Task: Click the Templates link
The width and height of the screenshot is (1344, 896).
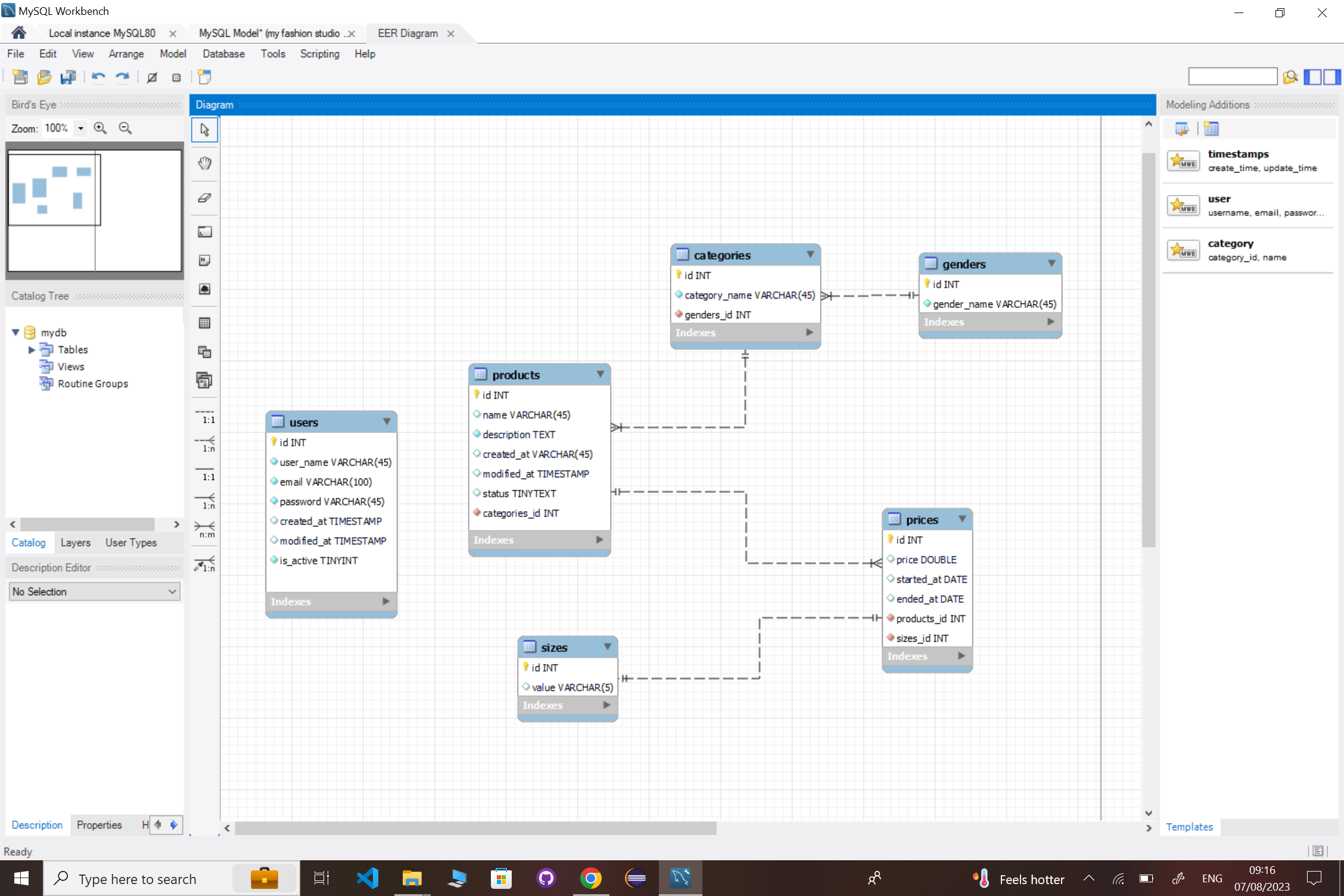Action: click(x=1189, y=827)
